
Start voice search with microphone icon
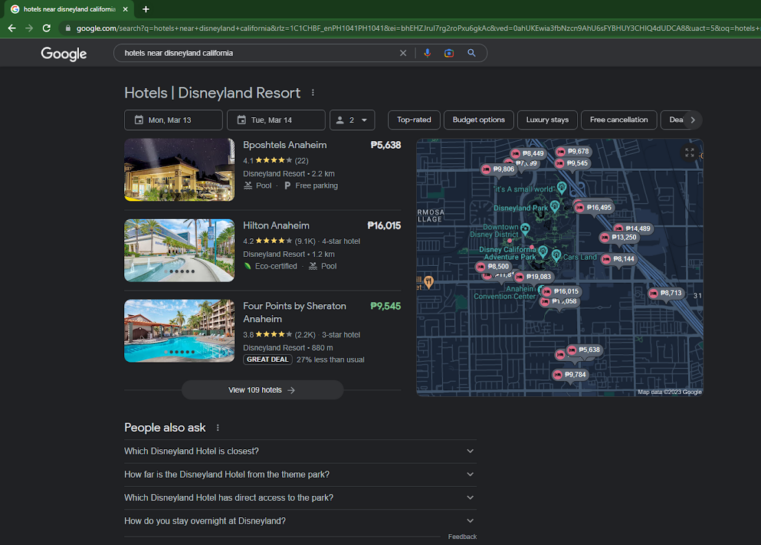427,53
